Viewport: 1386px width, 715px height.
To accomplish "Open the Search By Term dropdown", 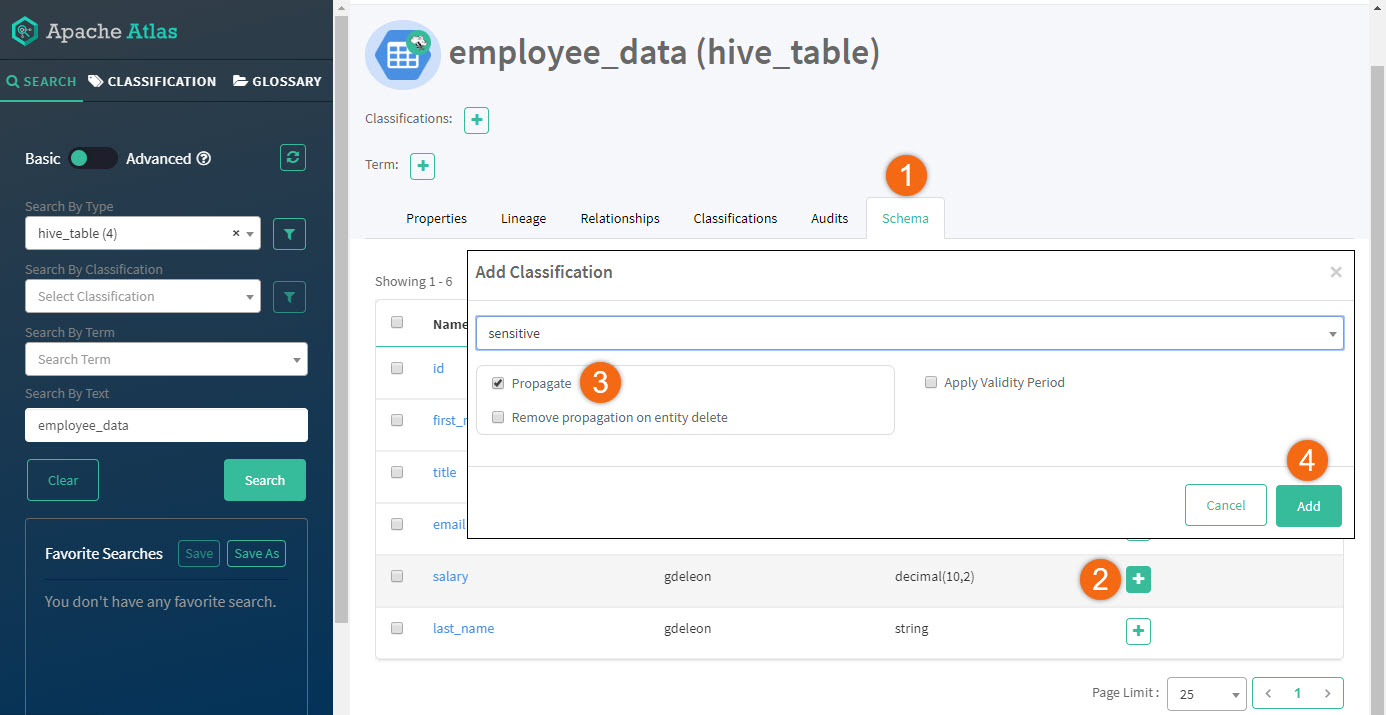I will tap(166, 360).
